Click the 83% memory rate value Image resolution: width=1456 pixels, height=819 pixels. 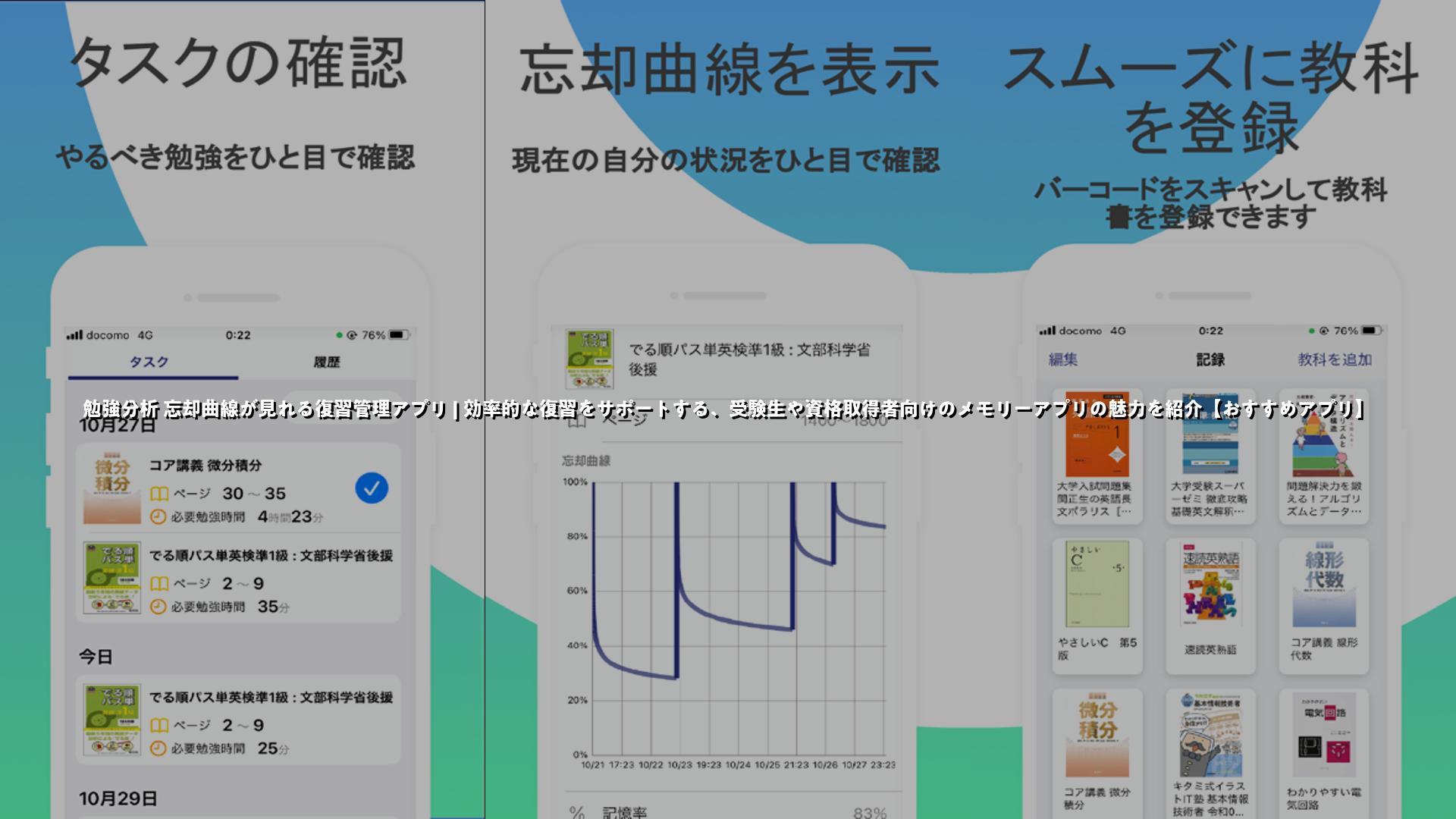870,812
